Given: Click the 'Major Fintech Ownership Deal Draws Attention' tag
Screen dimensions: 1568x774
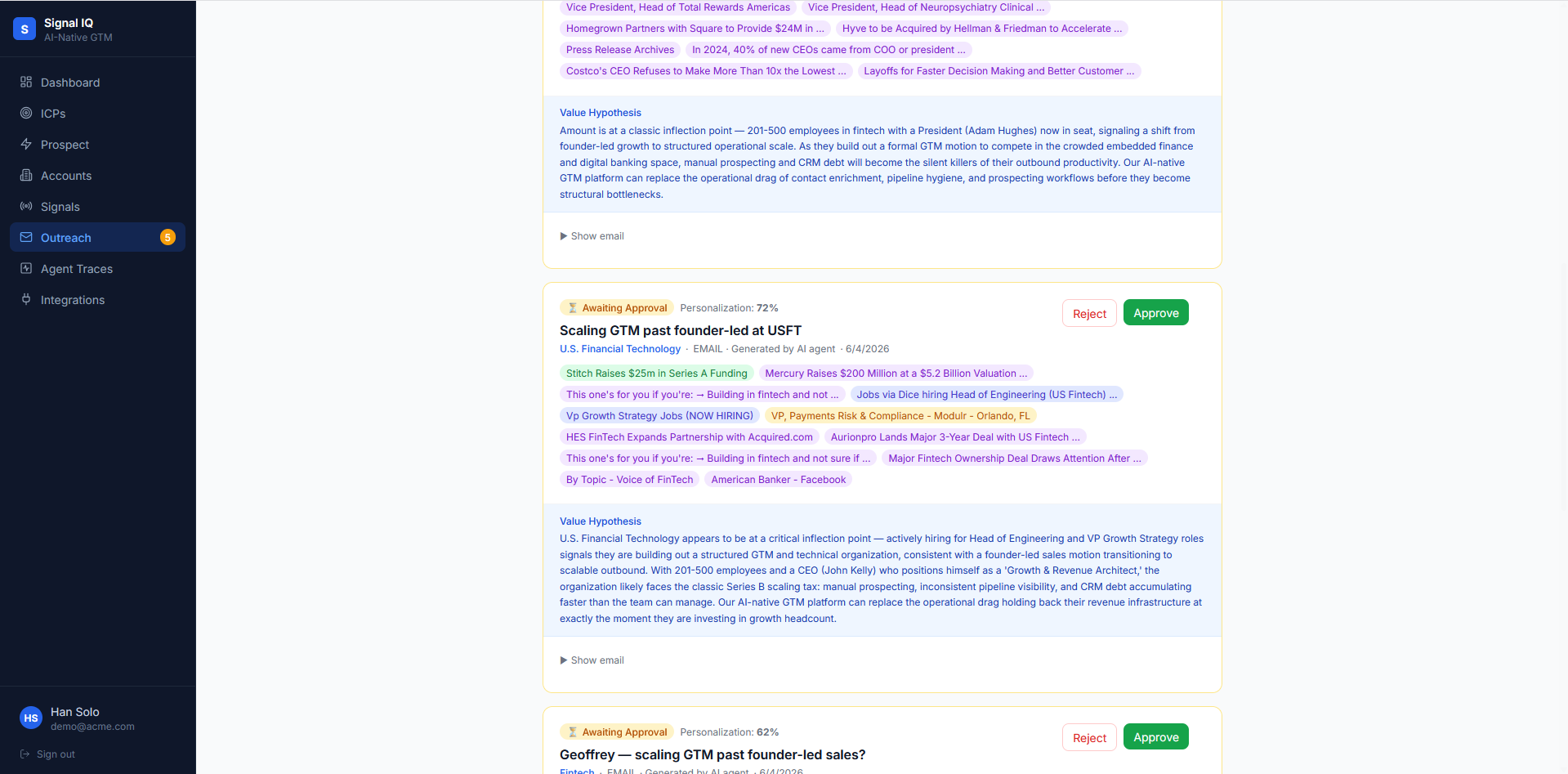Looking at the screenshot, I should click(1015, 459).
